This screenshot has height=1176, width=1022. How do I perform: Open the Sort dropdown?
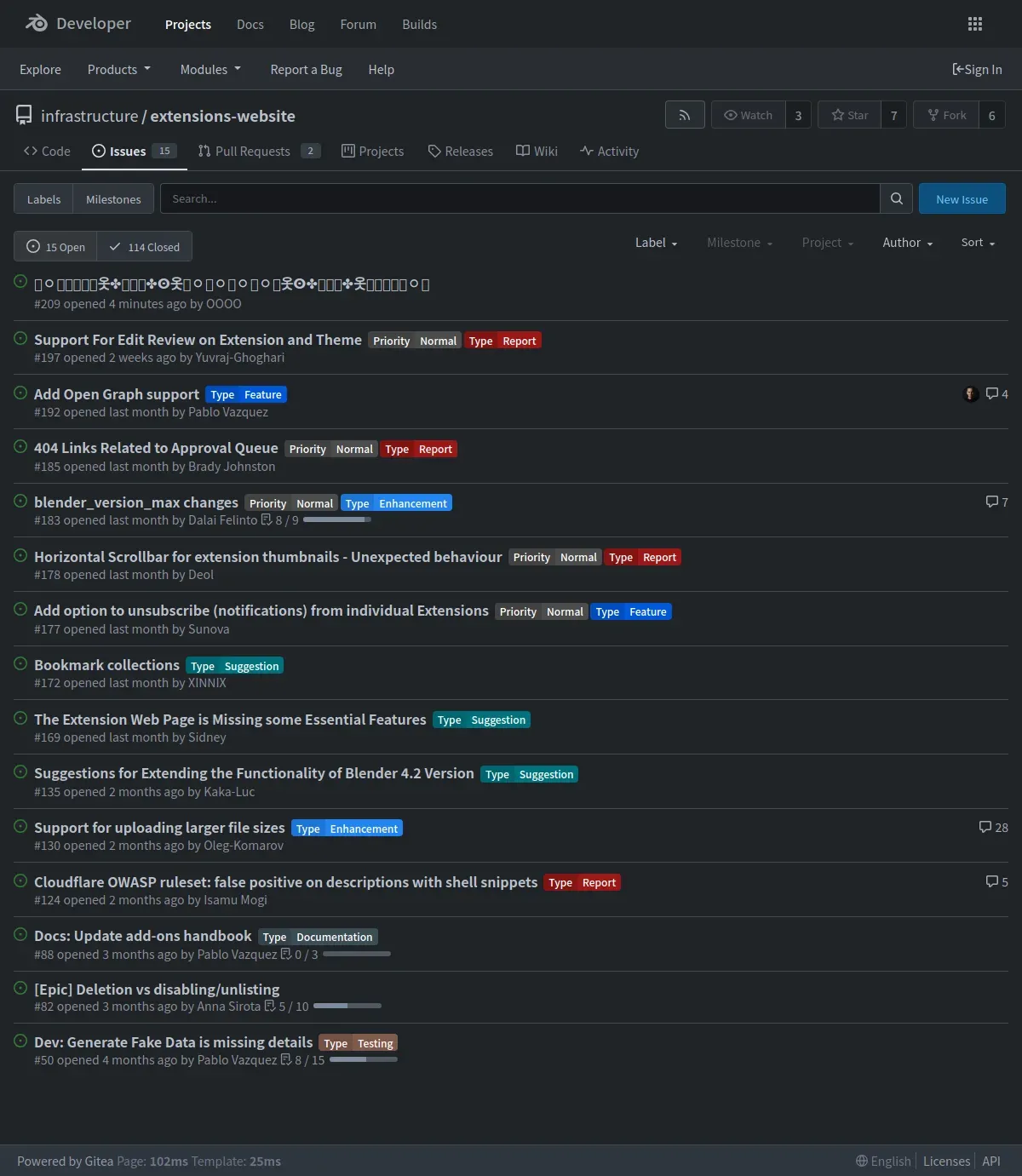(978, 243)
